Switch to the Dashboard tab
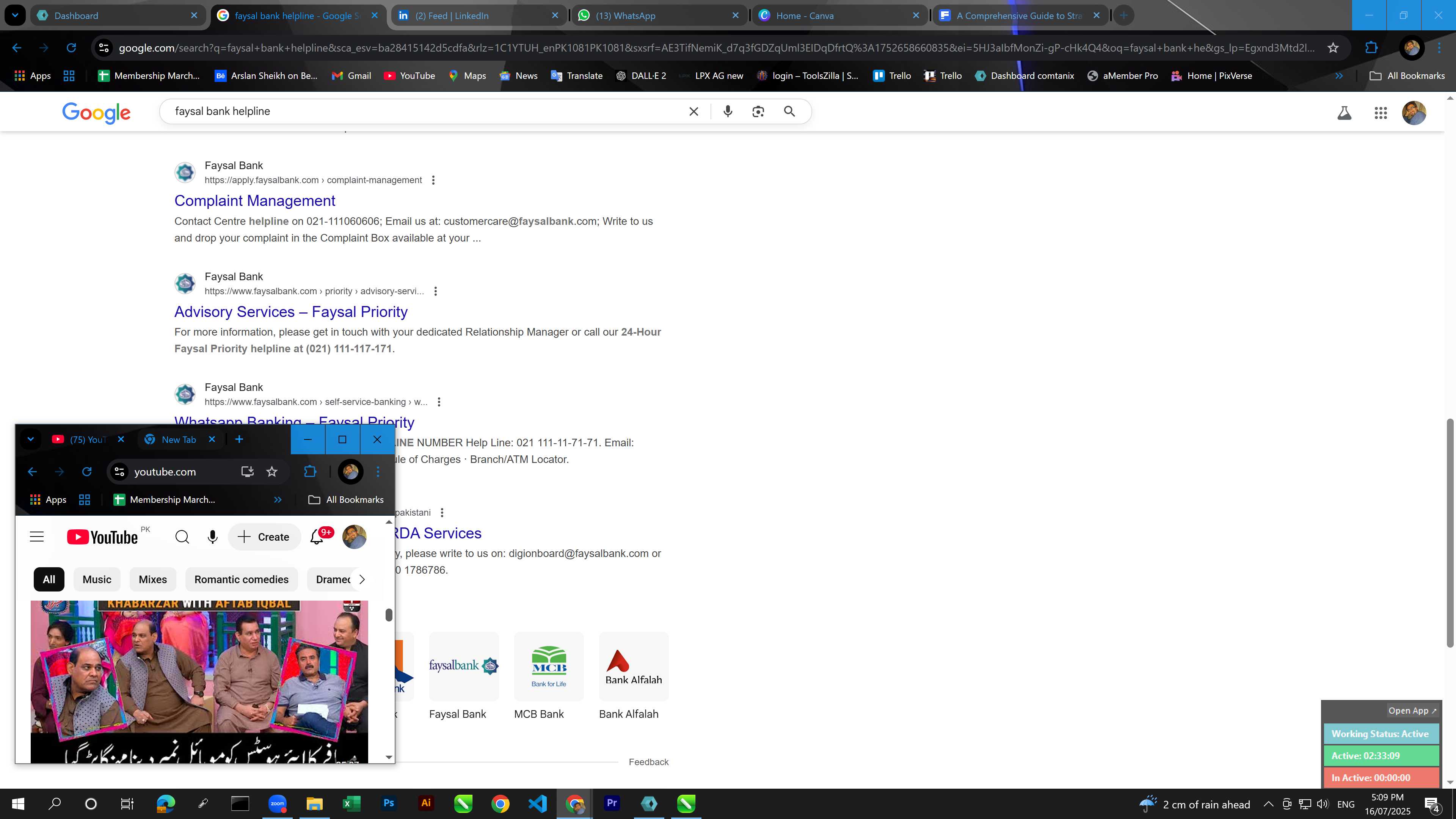Screen dimensions: 1456x819 coord(118,15)
